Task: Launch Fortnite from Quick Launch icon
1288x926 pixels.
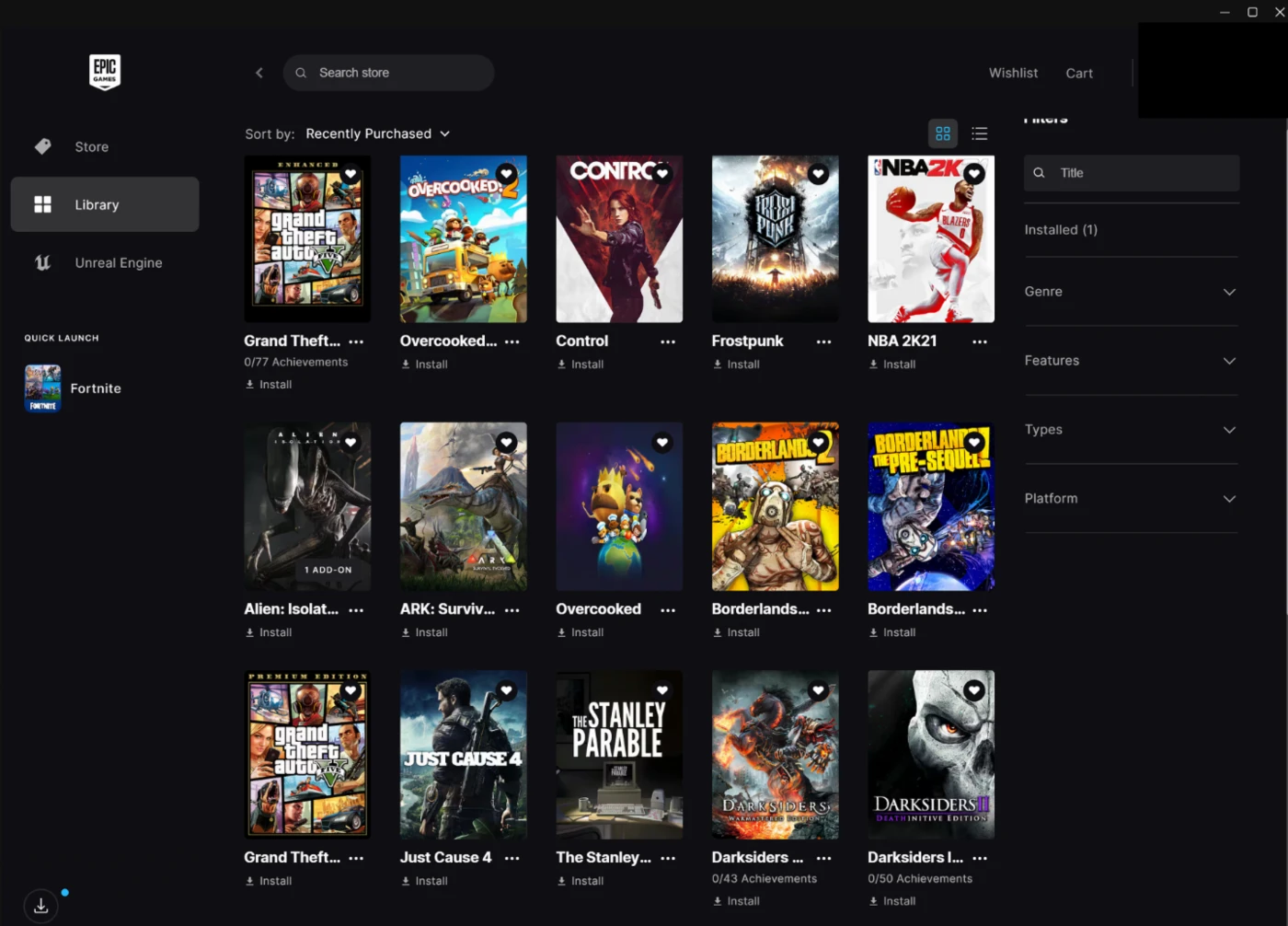Action: (x=42, y=388)
